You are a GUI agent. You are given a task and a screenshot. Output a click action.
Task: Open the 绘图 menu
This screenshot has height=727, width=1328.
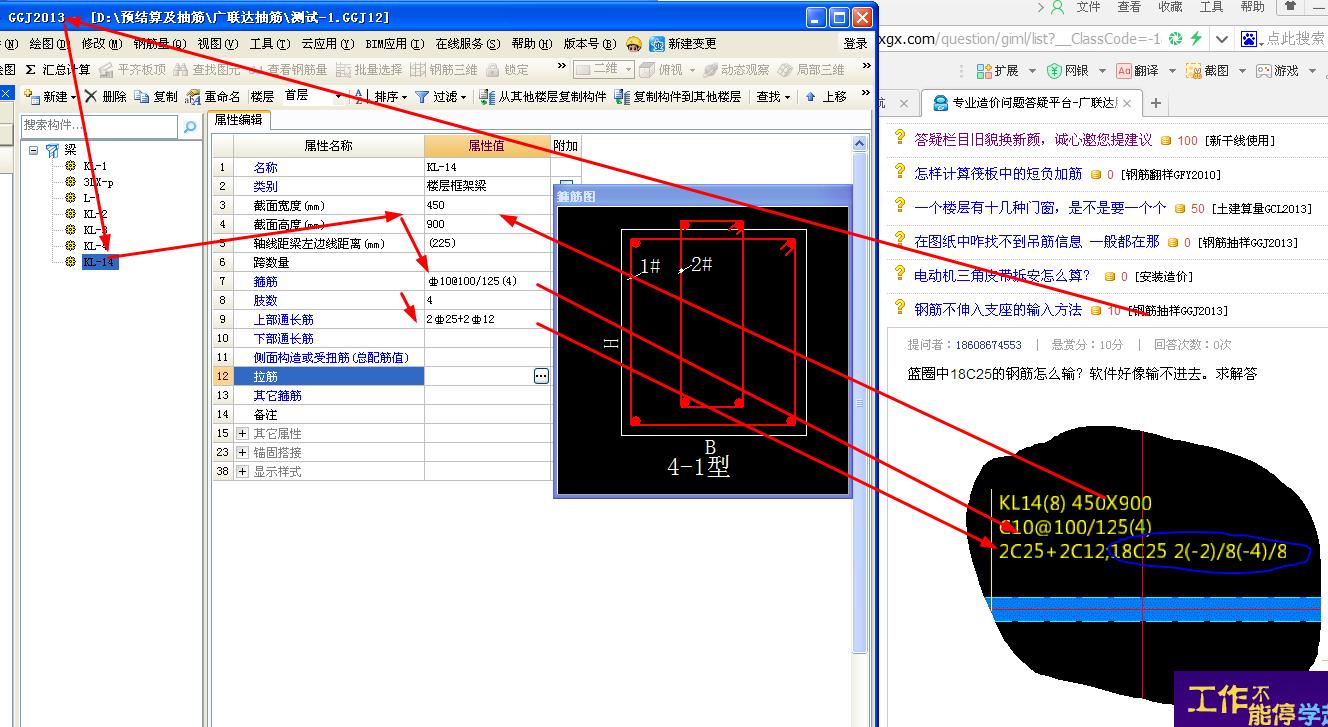coord(48,44)
